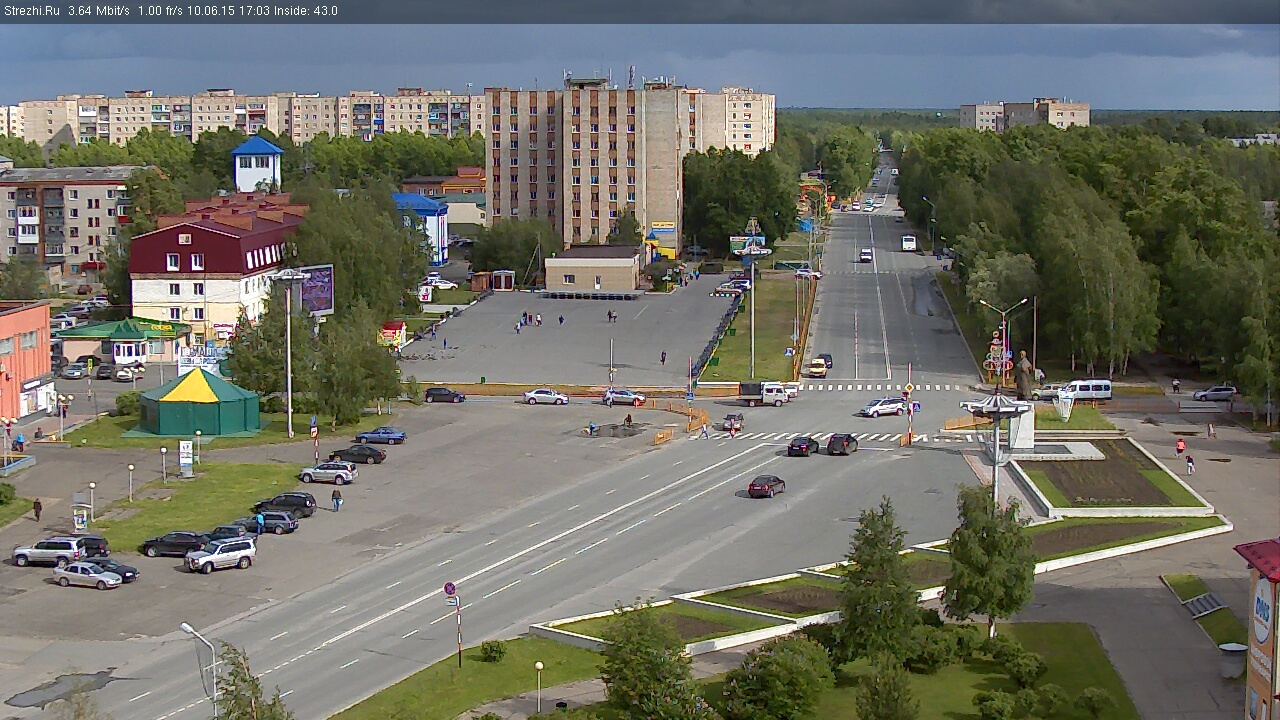Select the 3.64 Mbit/s bitrate readout
Viewport: 1280px width, 720px height.
click(x=99, y=11)
